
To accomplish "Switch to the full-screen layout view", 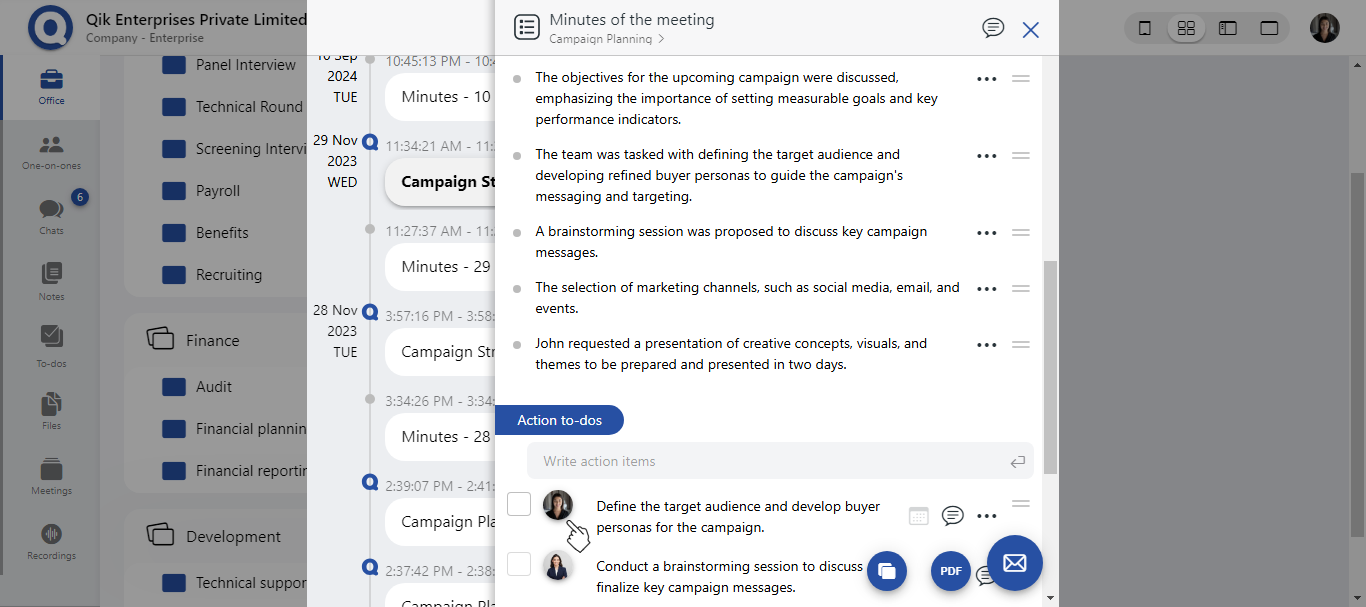I will 1269,28.
